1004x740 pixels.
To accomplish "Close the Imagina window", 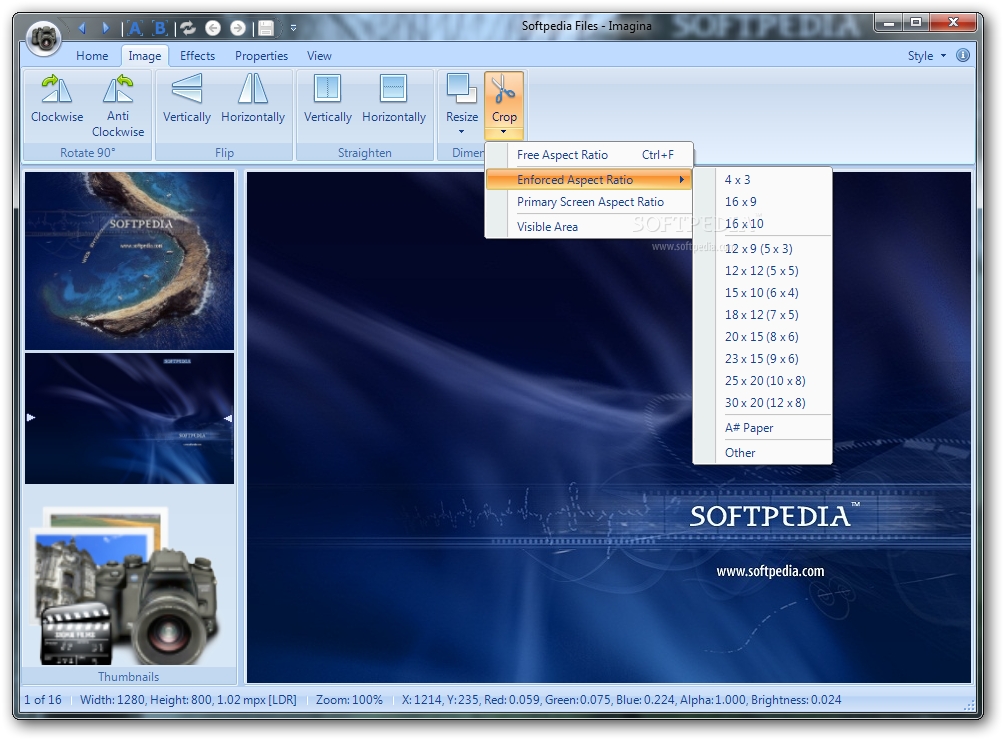I will click(x=953, y=23).
